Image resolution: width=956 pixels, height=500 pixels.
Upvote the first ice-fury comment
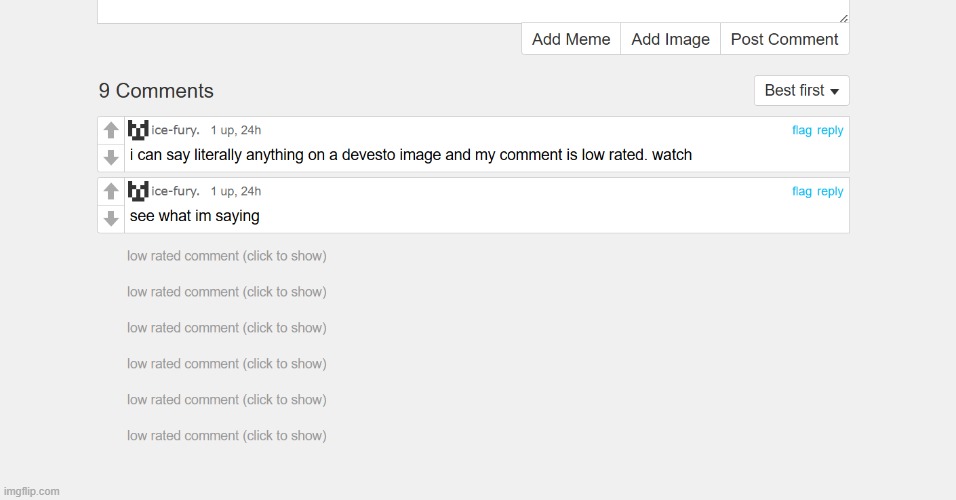[111, 131]
